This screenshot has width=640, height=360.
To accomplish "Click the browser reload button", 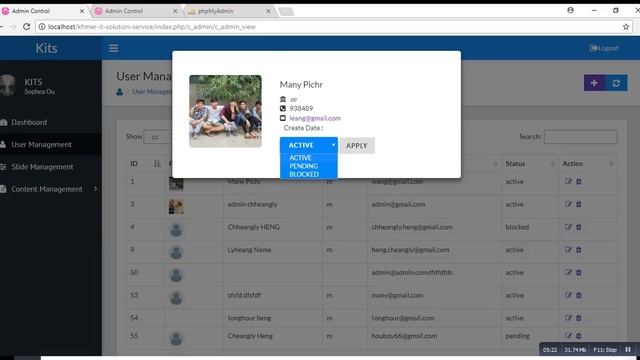I will coord(27,27).
